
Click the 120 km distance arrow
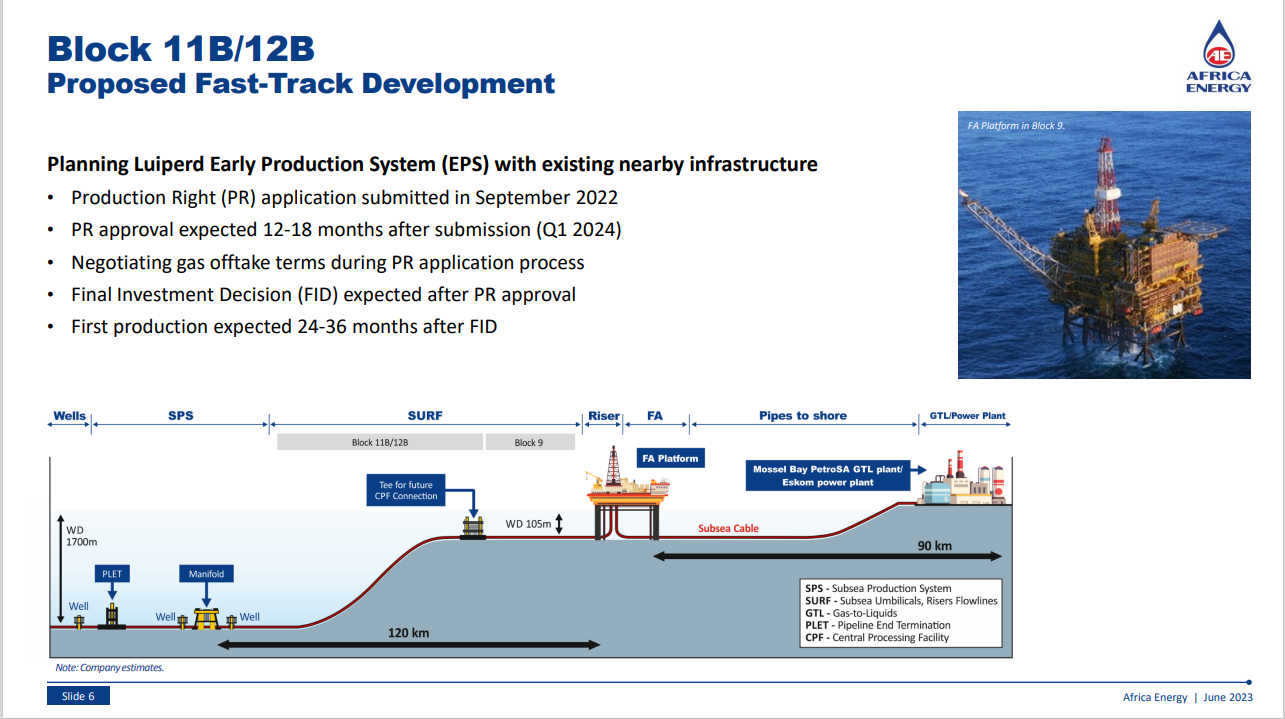(408, 645)
